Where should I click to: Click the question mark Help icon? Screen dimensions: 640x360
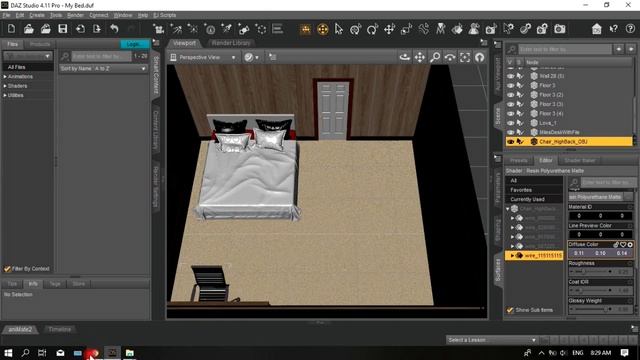click(630, 29)
